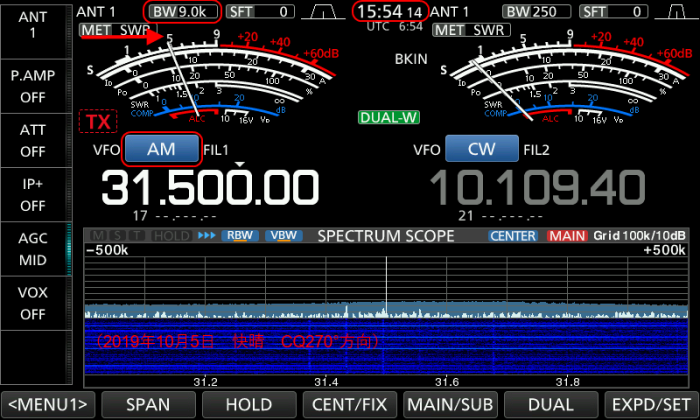Tap the SPECTRUM SCOPE title

(386, 236)
